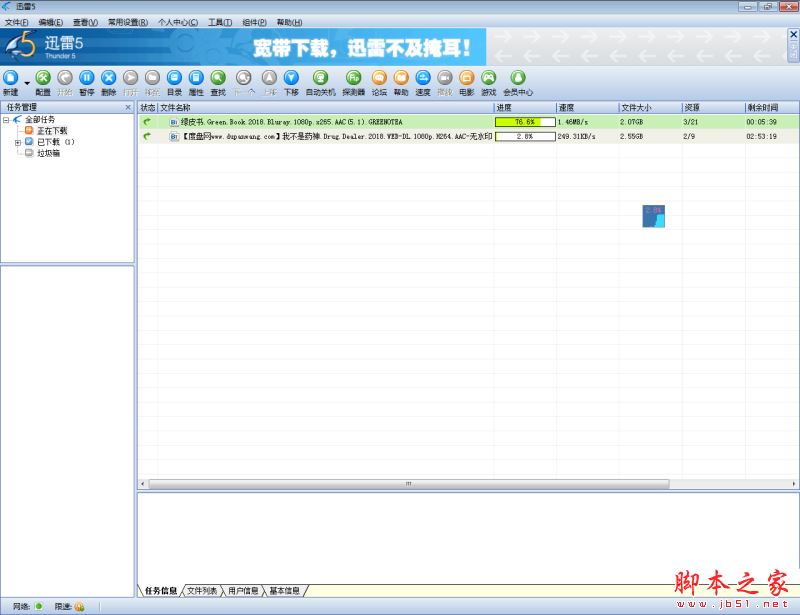
Task: Click the 删除 delete icon
Action: click(109, 78)
